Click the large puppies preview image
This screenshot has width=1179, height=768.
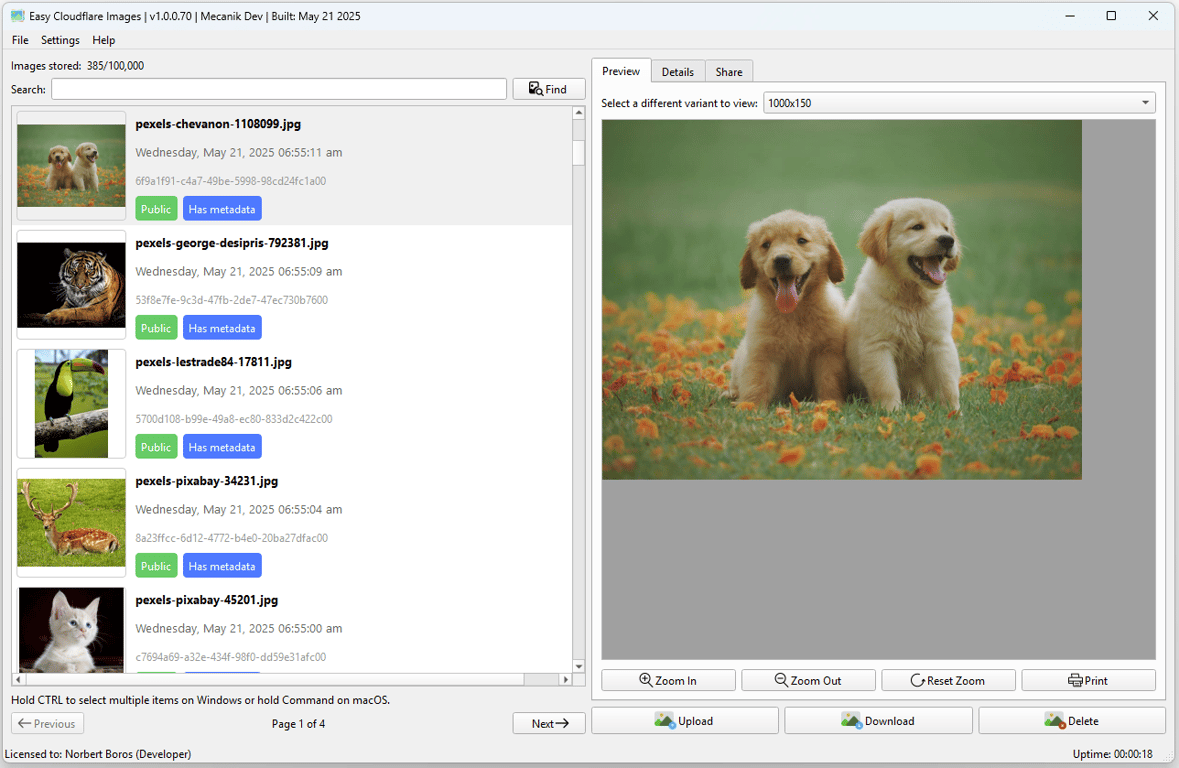pyautogui.click(x=841, y=299)
